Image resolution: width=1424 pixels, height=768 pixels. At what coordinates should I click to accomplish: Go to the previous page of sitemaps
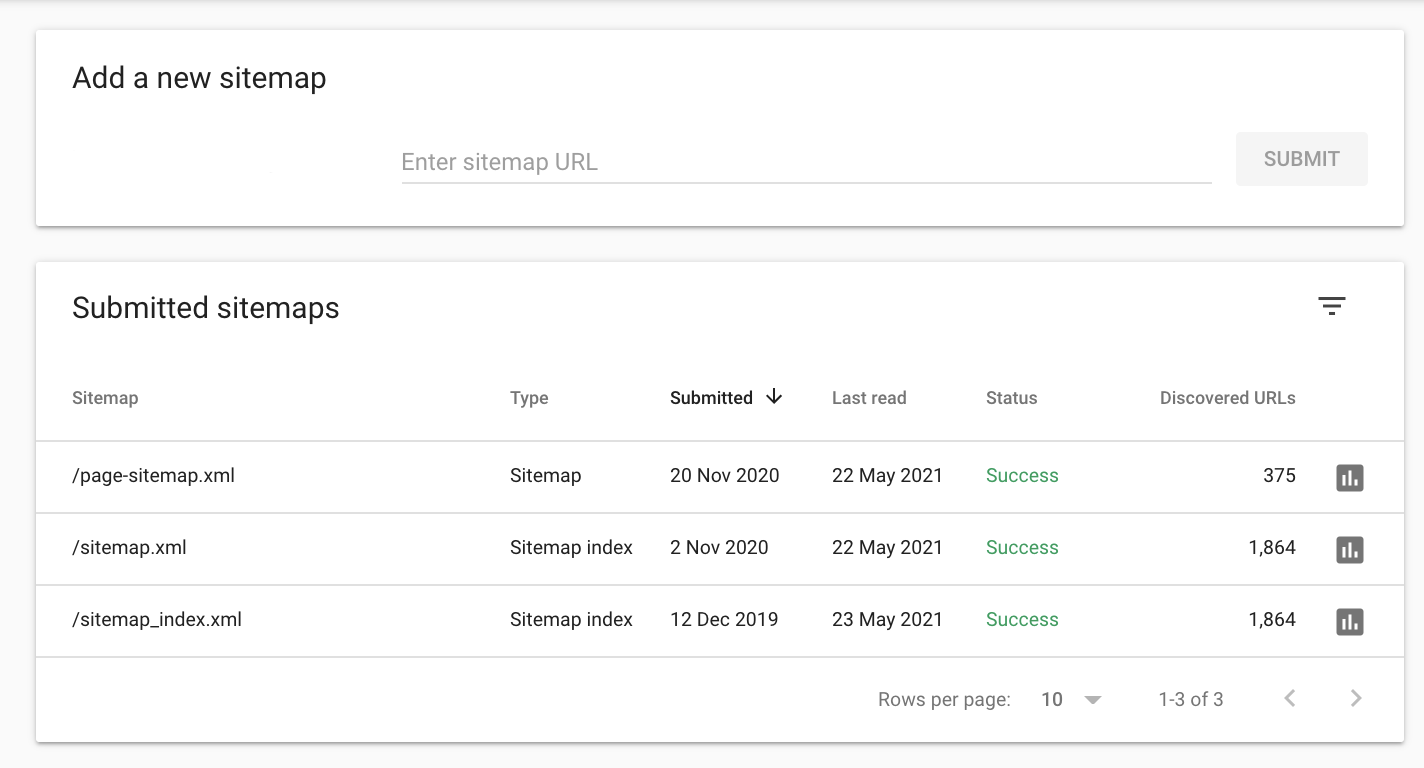(x=1289, y=698)
